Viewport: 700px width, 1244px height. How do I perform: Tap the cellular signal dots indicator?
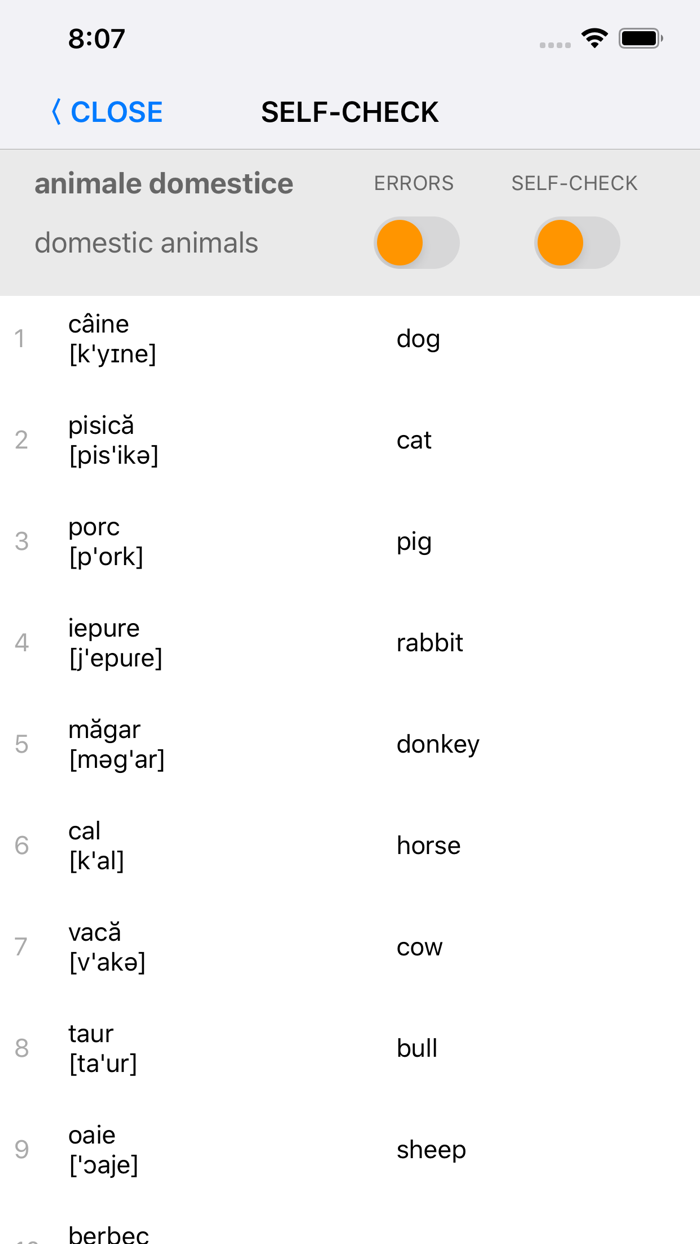point(554,43)
